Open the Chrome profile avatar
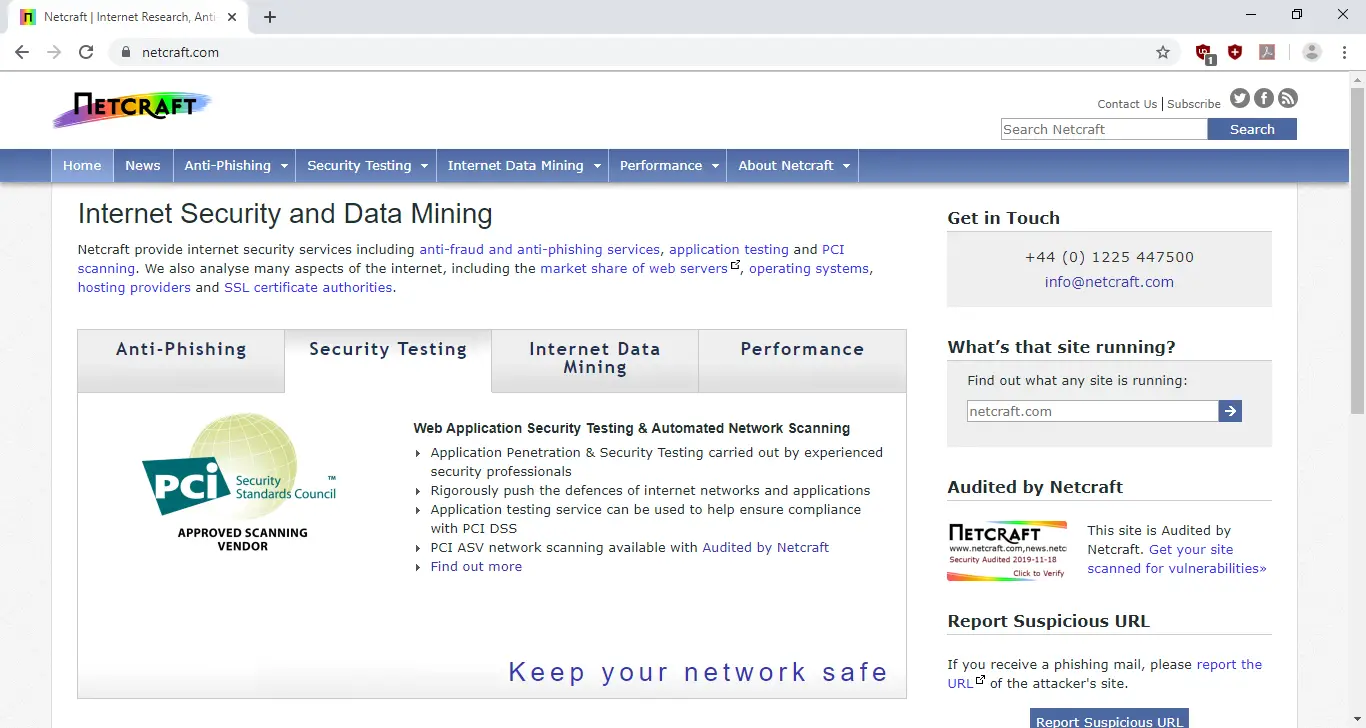The height and width of the screenshot is (728, 1366). pos(1312,52)
